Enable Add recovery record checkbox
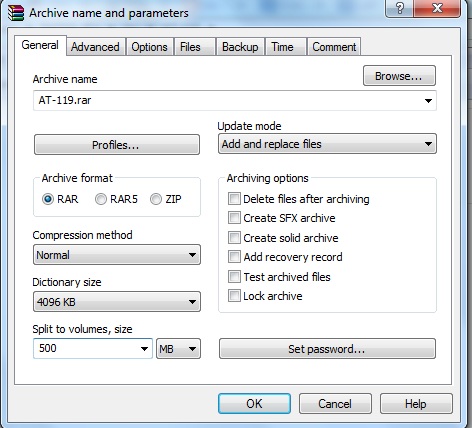This screenshot has width=472, height=428. pyautogui.click(x=234, y=257)
